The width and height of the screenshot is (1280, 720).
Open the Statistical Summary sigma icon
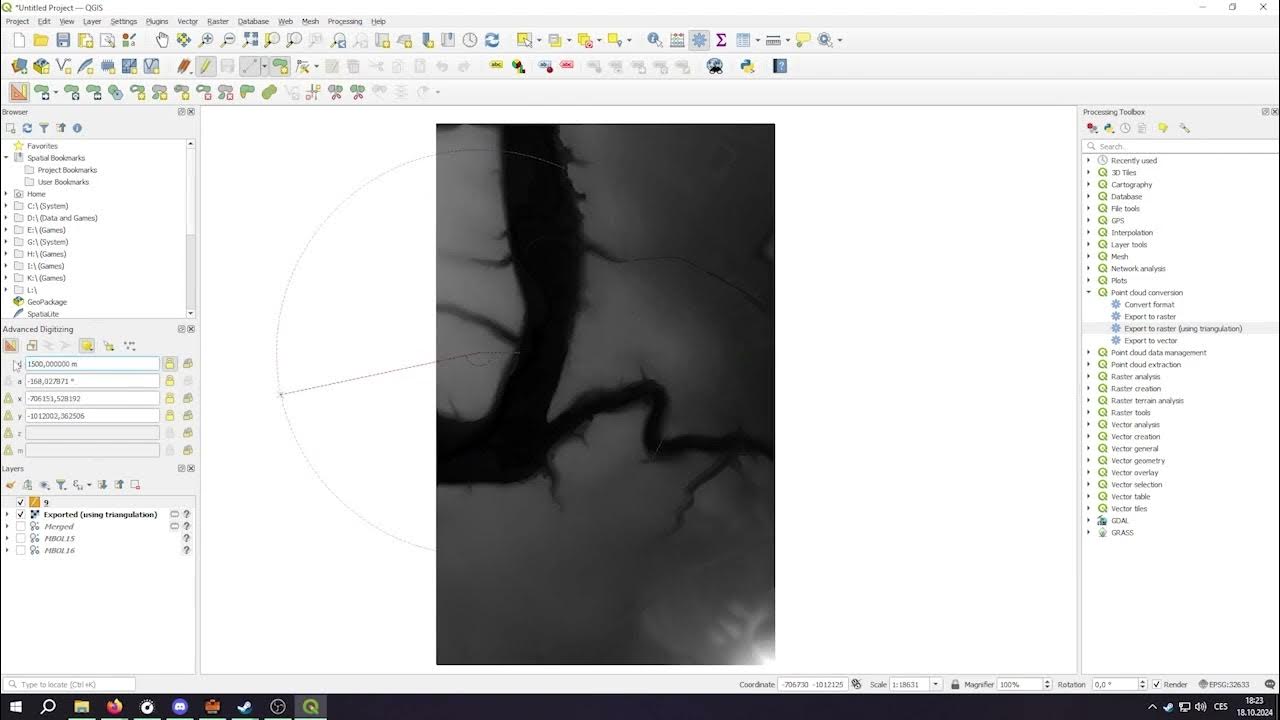click(721, 40)
